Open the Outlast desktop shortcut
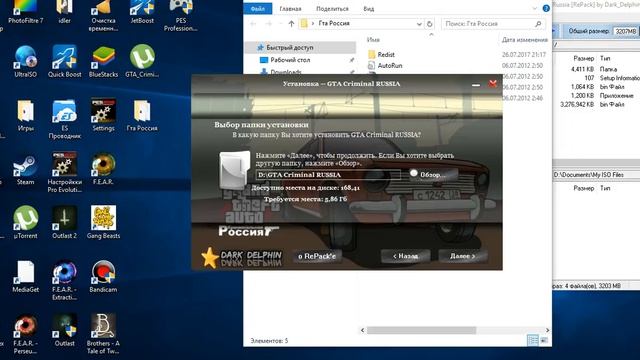Viewport: 640px width, 360px height. point(64,331)
